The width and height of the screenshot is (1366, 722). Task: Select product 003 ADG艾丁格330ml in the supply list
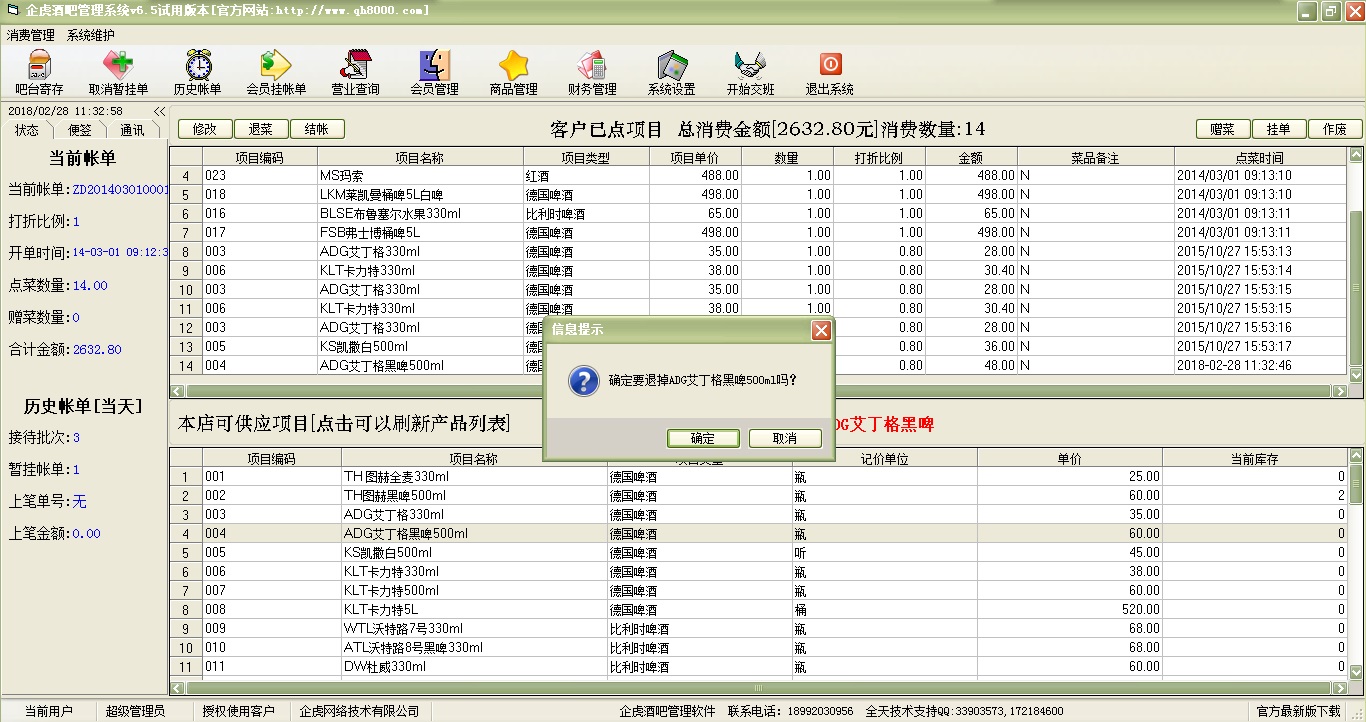[x=758, y=514]
